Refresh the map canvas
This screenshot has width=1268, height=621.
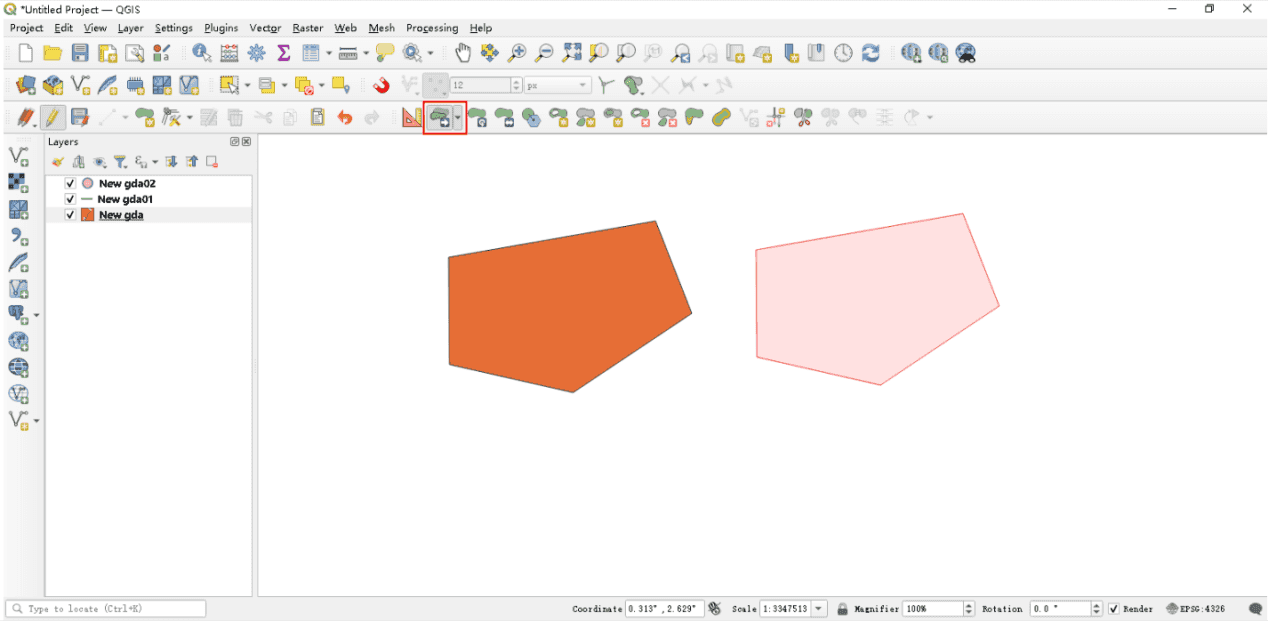871,53
